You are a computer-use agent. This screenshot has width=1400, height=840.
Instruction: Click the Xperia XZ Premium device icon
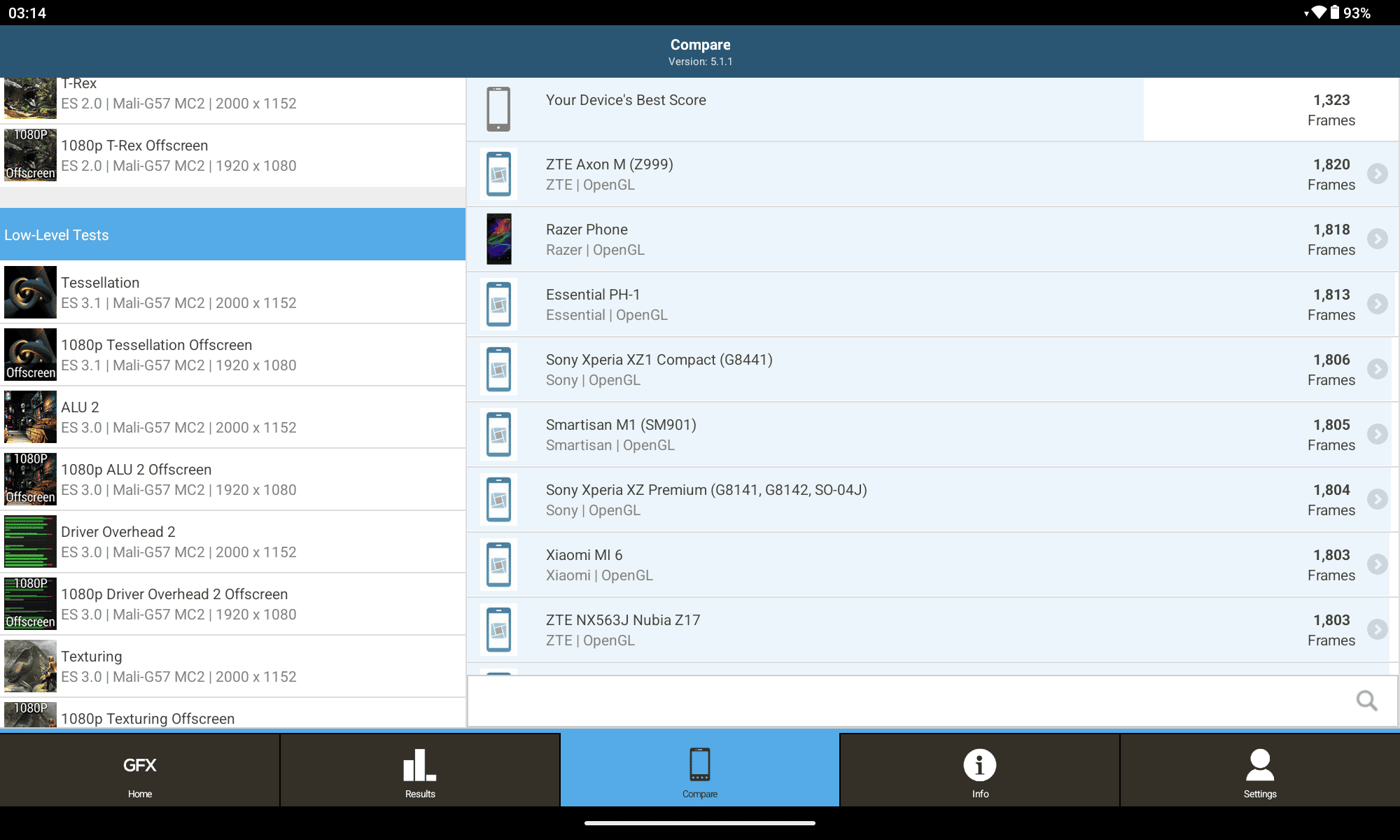(499, 500)
